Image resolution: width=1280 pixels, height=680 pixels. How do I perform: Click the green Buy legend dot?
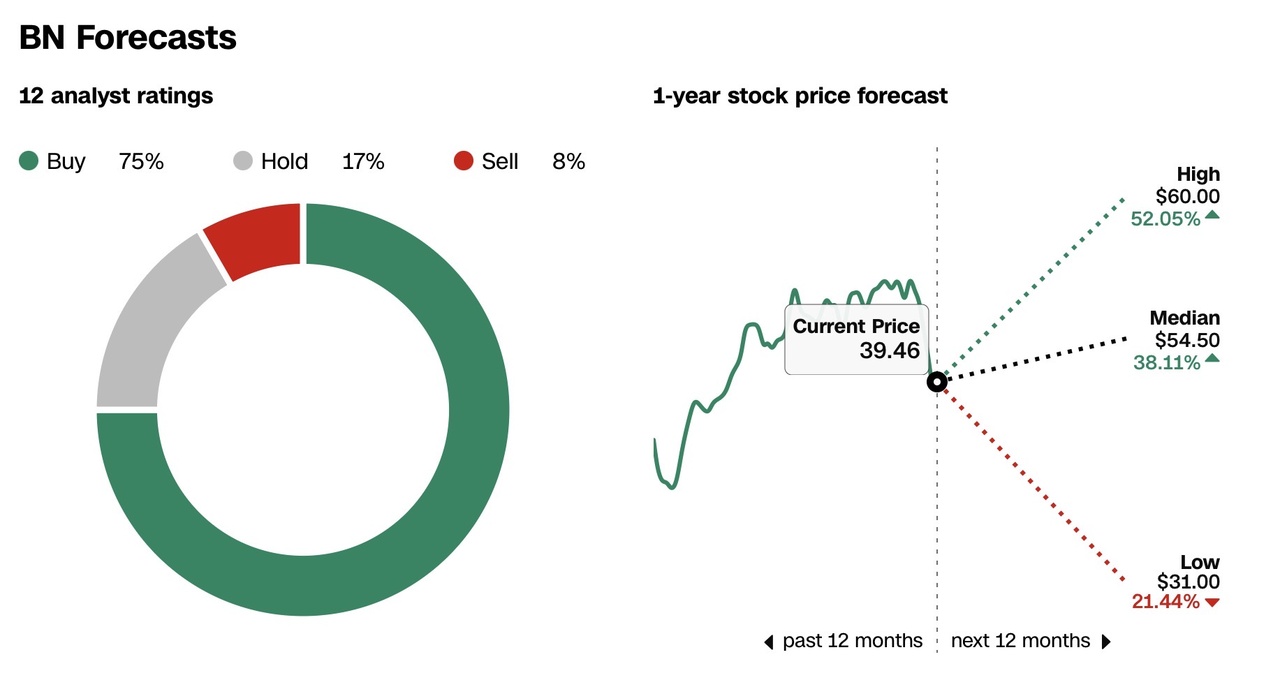[29, 161]
